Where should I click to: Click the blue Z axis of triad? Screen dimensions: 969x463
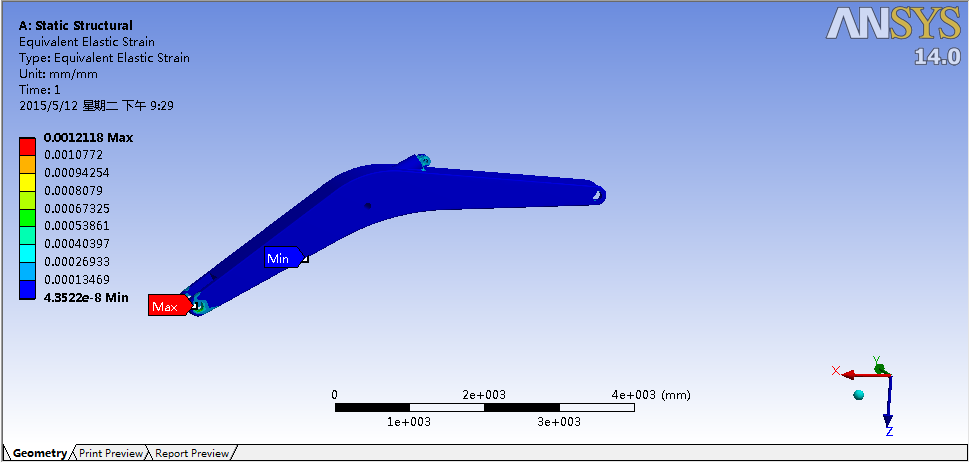click(x=889, y=401)
